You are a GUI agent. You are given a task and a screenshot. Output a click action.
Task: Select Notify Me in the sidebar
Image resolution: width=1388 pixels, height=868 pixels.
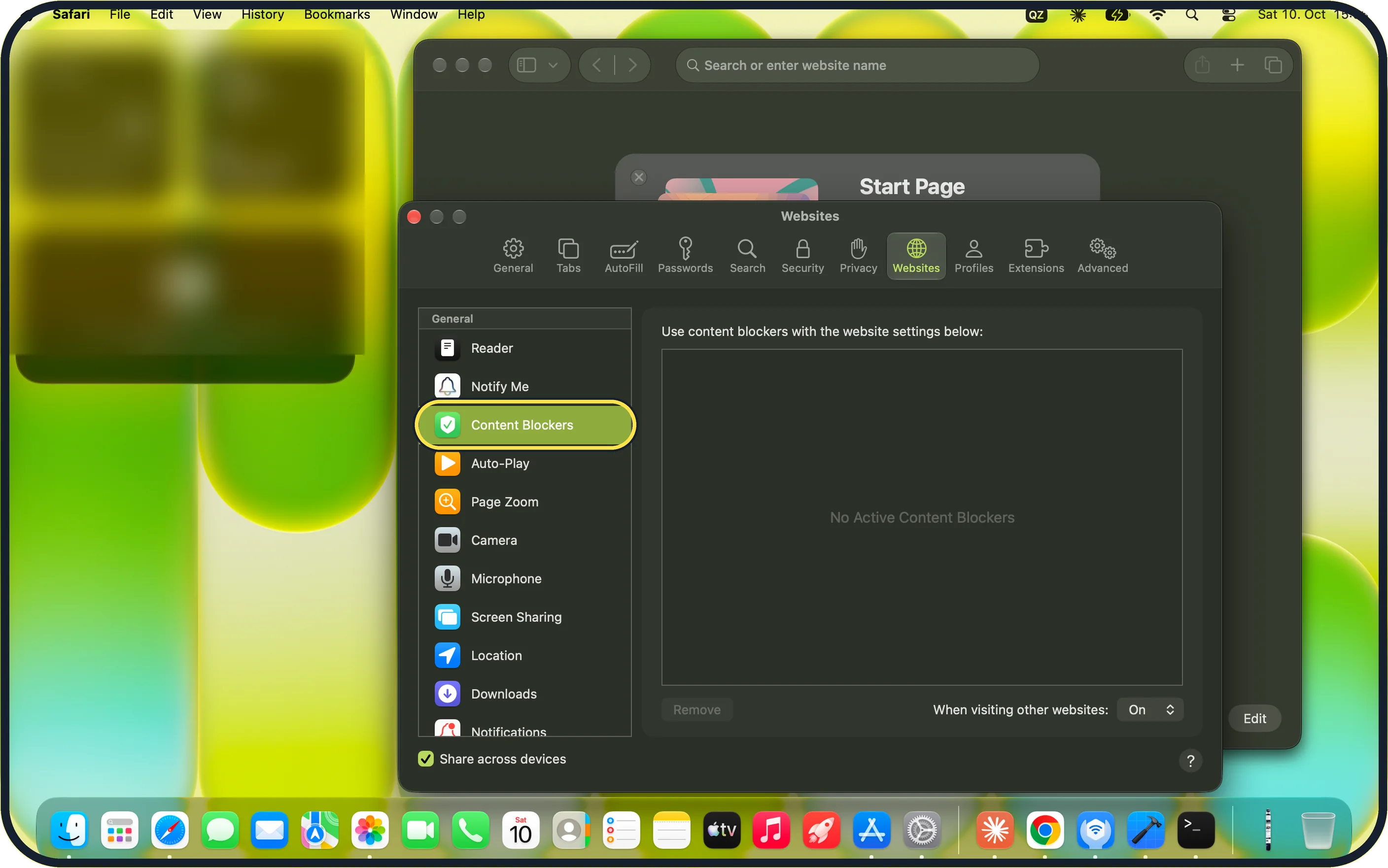pos(524,386)
